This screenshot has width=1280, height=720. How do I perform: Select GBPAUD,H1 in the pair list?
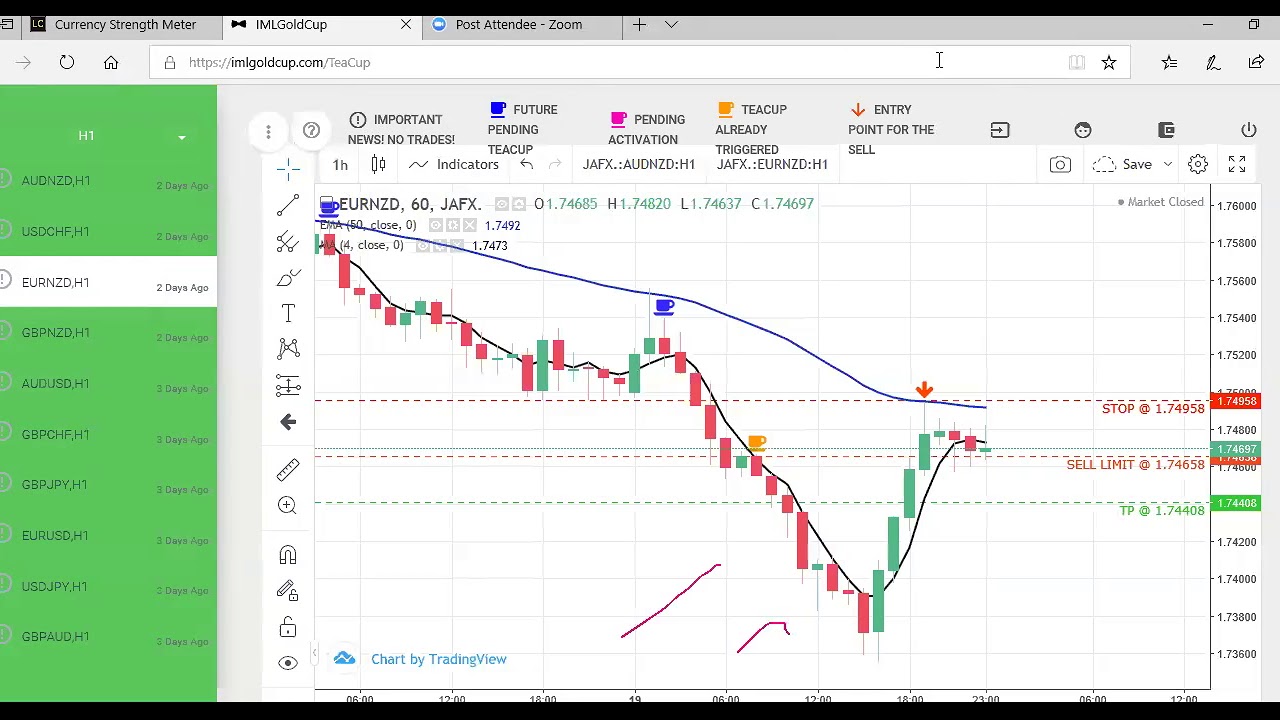pos(108,637)
